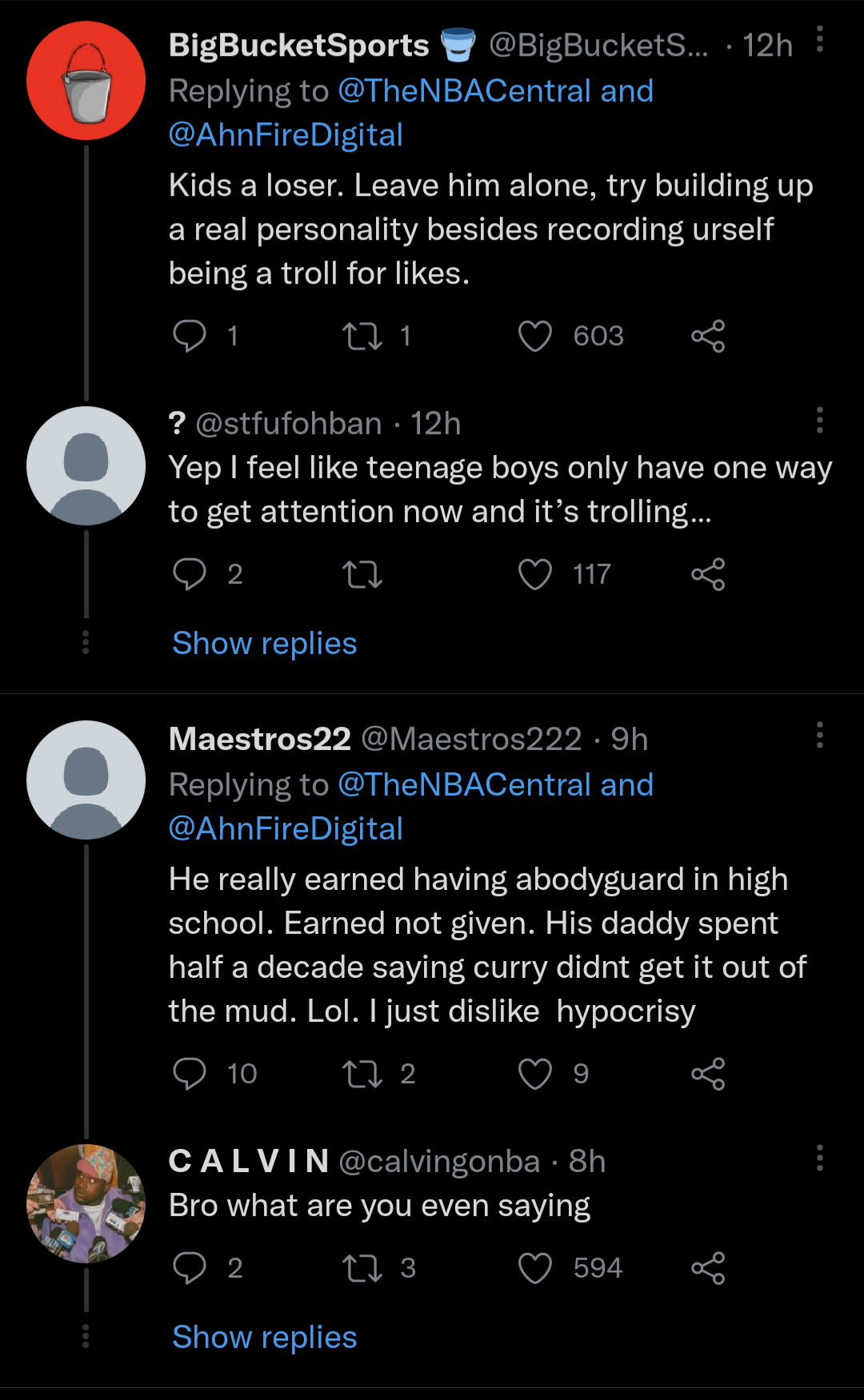This screenshot has height=1400, width=864.
Task: Like the BigBucketSports tweet
Action: (x=535, y=337)
